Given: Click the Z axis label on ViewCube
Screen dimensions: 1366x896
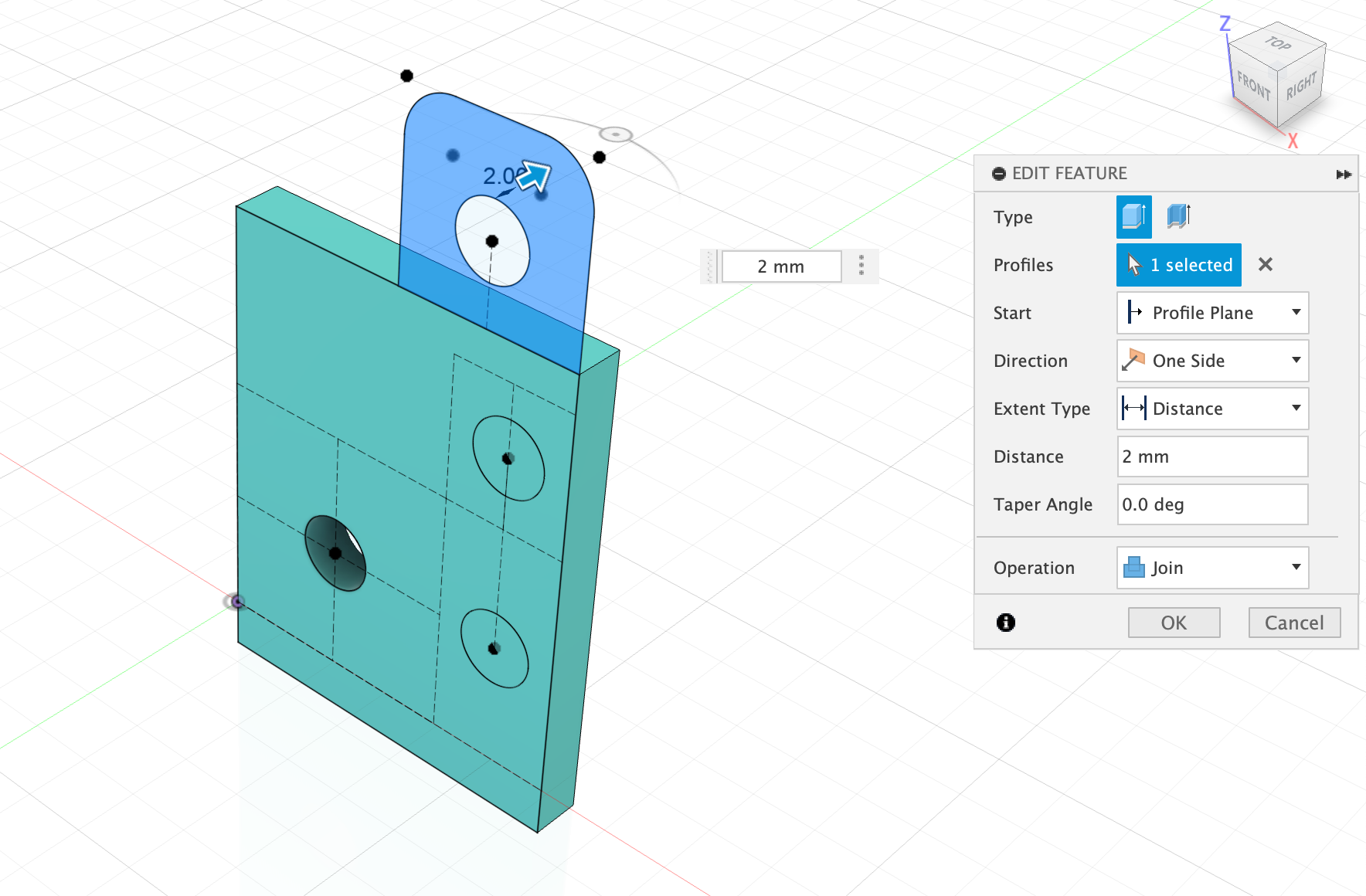Looking at the screenshot, I should (1225, 23).
